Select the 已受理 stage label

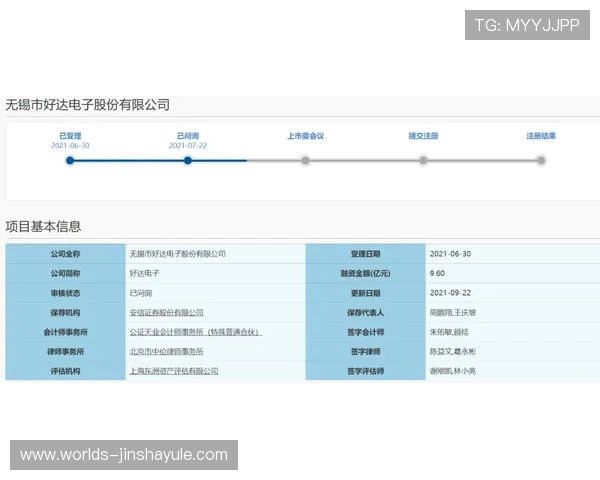pos(70,136)
